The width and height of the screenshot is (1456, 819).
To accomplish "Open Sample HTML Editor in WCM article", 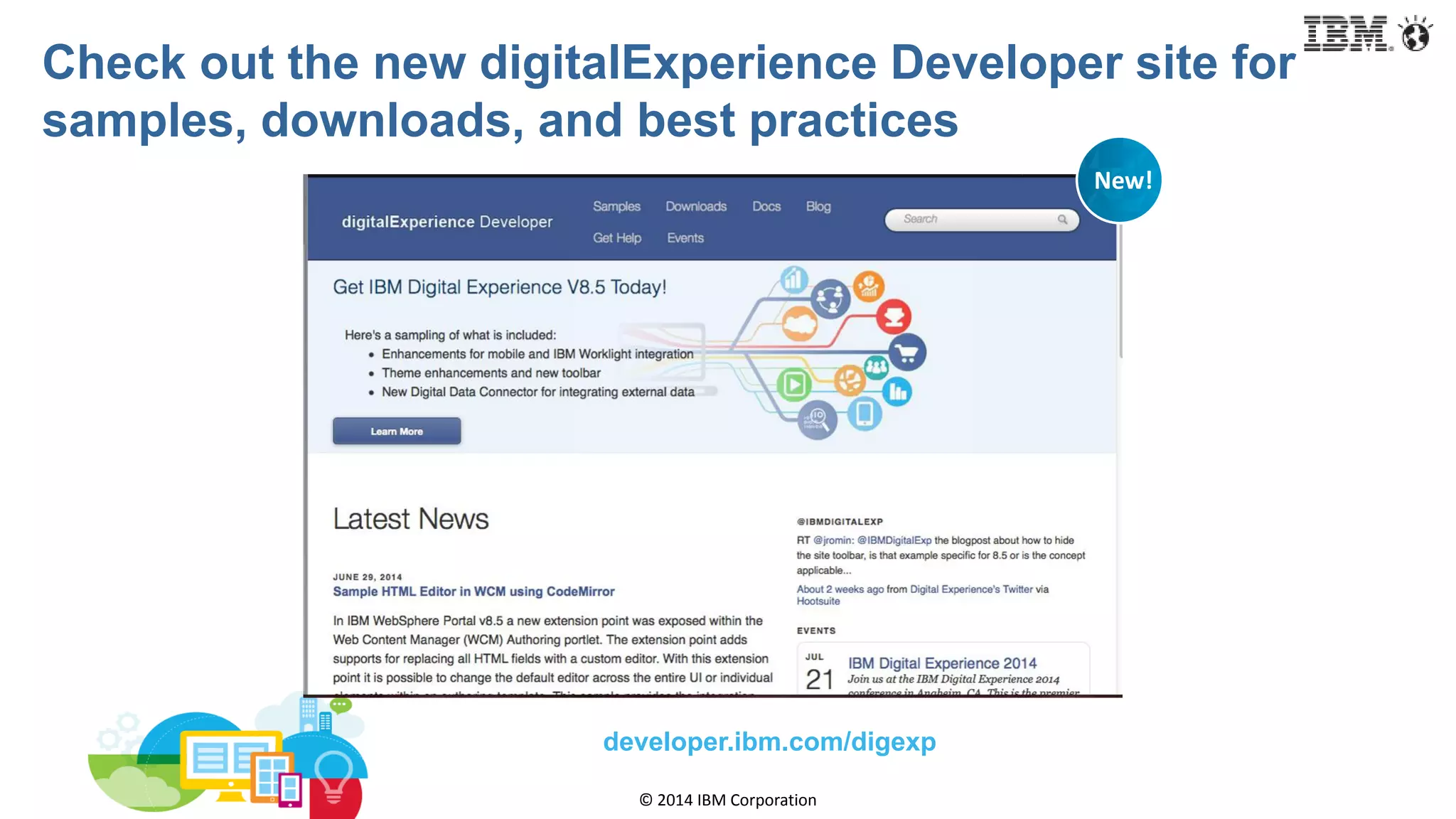I will pos(473,591).
